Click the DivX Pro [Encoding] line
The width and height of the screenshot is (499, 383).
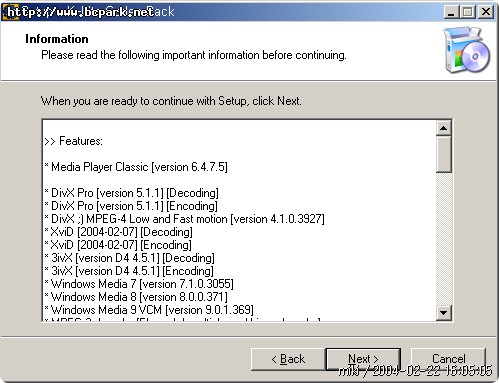(x=131, y=206)
